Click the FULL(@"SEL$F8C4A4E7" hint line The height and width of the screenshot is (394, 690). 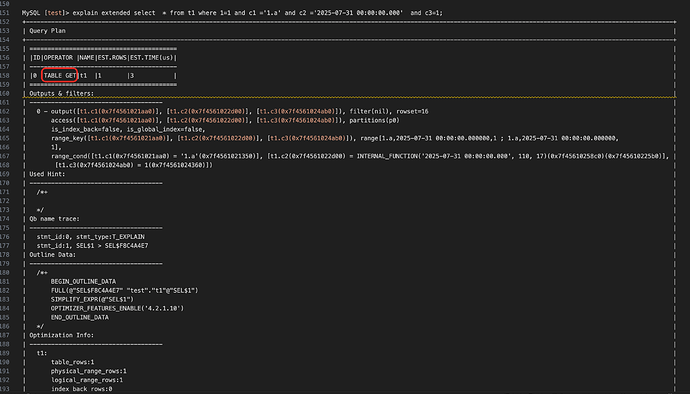(x=125, y=291)
